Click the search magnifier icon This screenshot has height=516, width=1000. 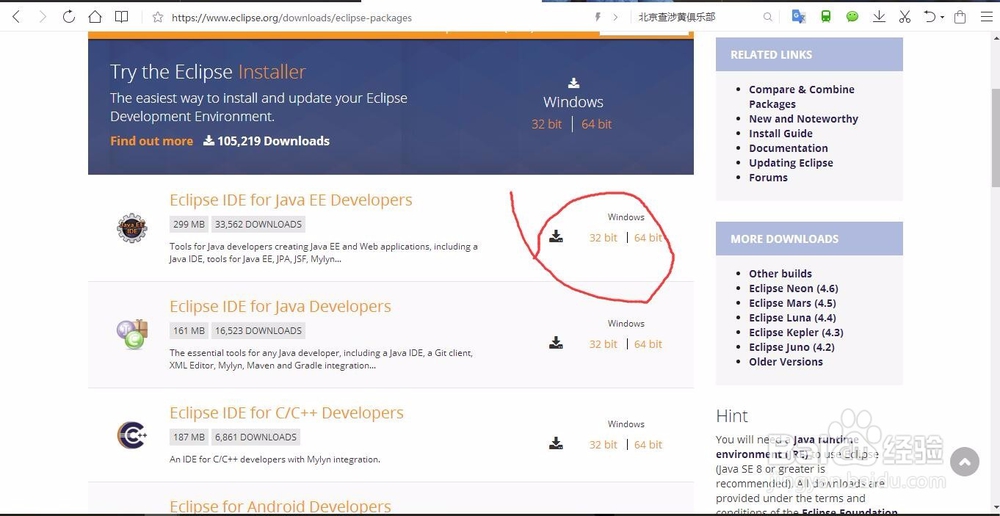pyautogui.click(x=768, y=17)
